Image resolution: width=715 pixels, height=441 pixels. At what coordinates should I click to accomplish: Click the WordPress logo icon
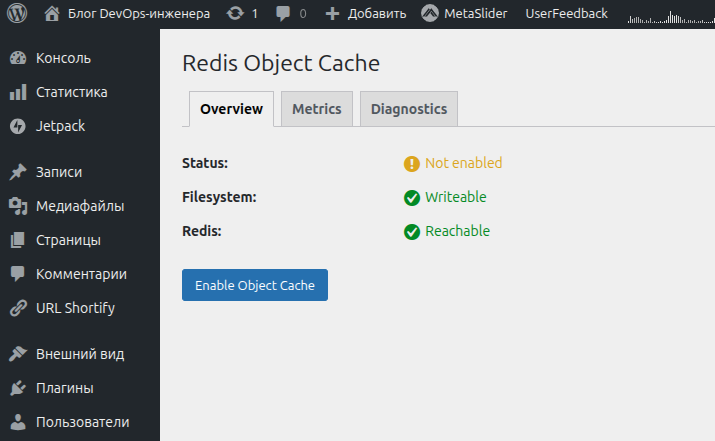[17, 13]
